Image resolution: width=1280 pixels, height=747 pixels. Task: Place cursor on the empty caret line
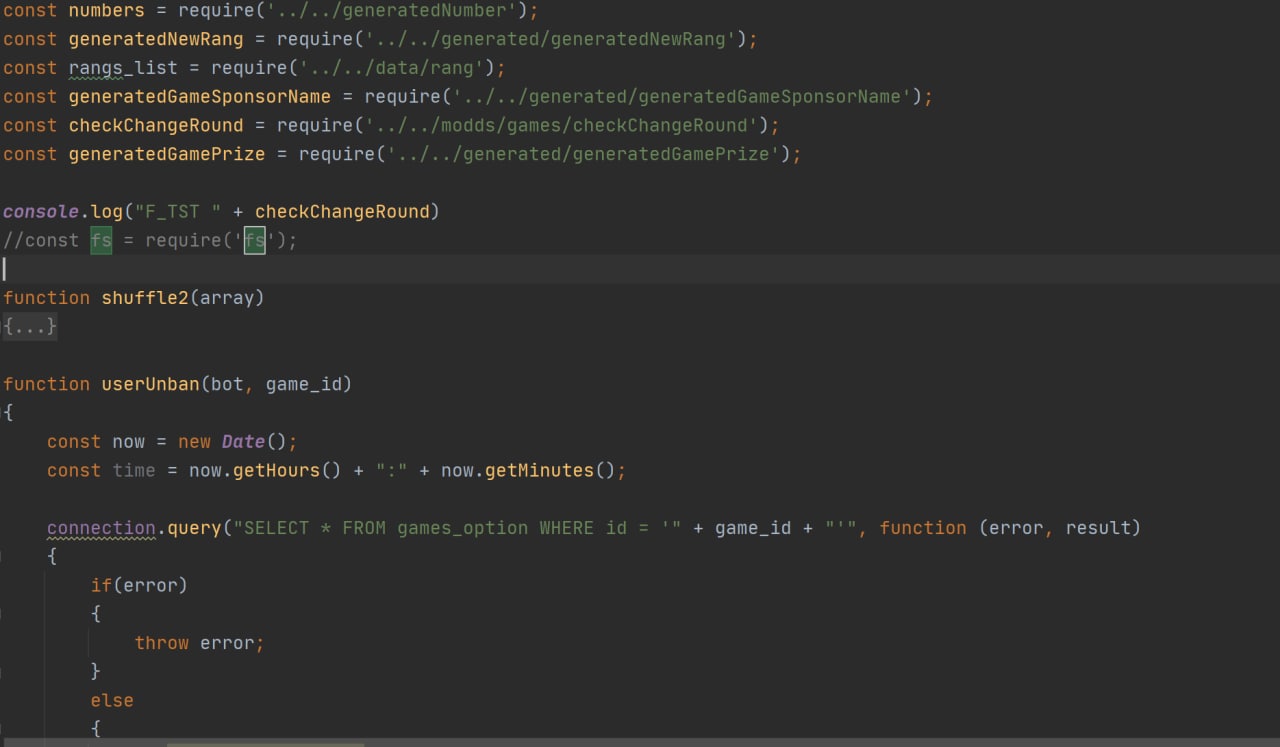tap(640, 269)
